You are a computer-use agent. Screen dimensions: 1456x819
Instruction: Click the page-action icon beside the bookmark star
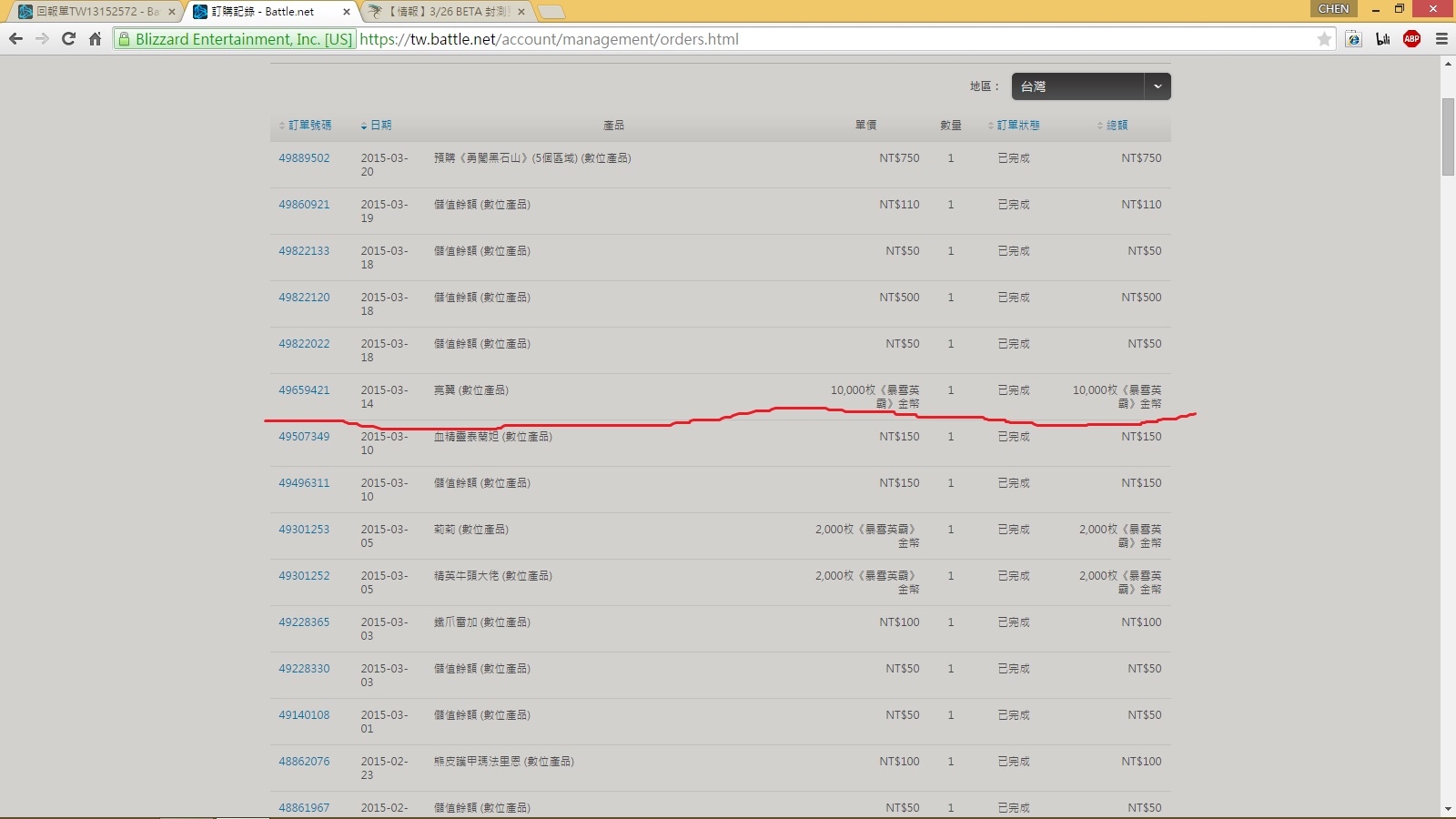[x=1354, y=39]
